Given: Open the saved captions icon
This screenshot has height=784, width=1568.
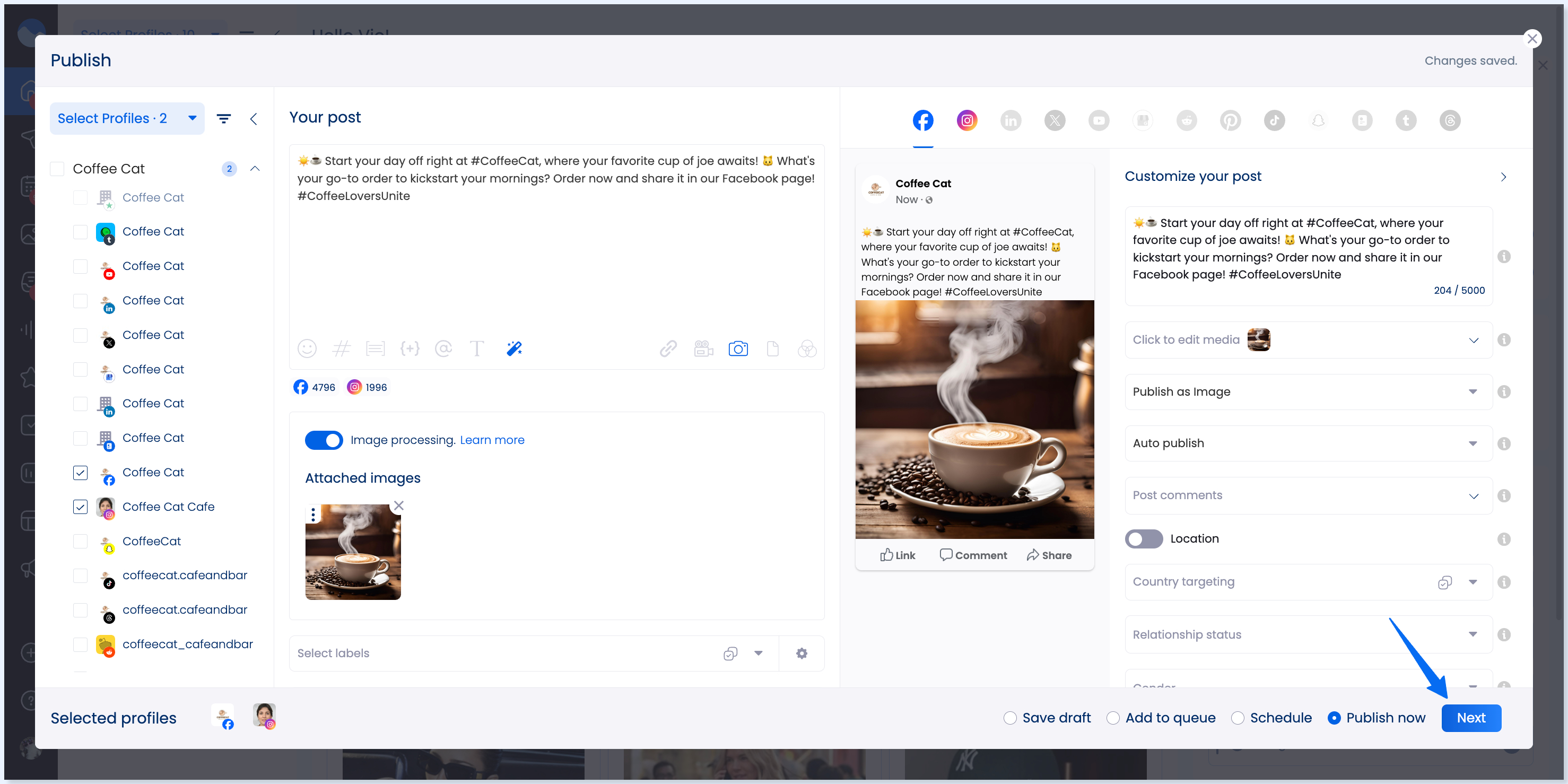Looking at the screenshot, I should coord(376,348).
